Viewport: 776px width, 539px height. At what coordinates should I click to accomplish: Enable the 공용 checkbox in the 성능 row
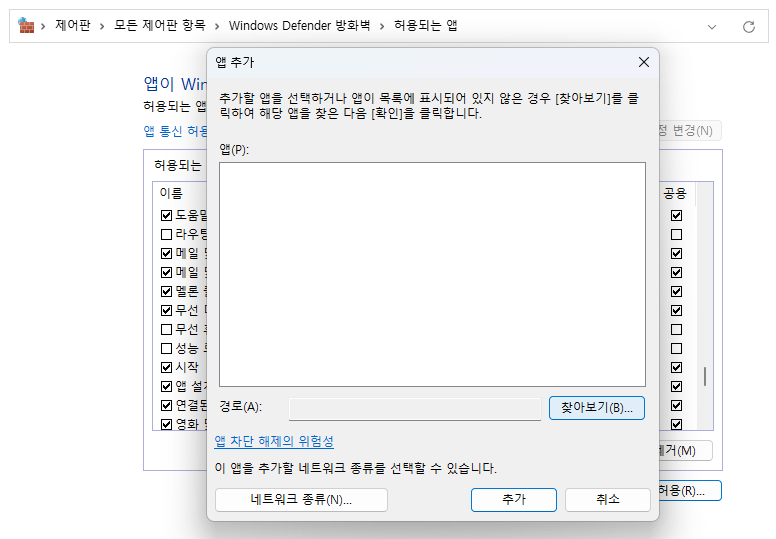[x=677, y=348]
